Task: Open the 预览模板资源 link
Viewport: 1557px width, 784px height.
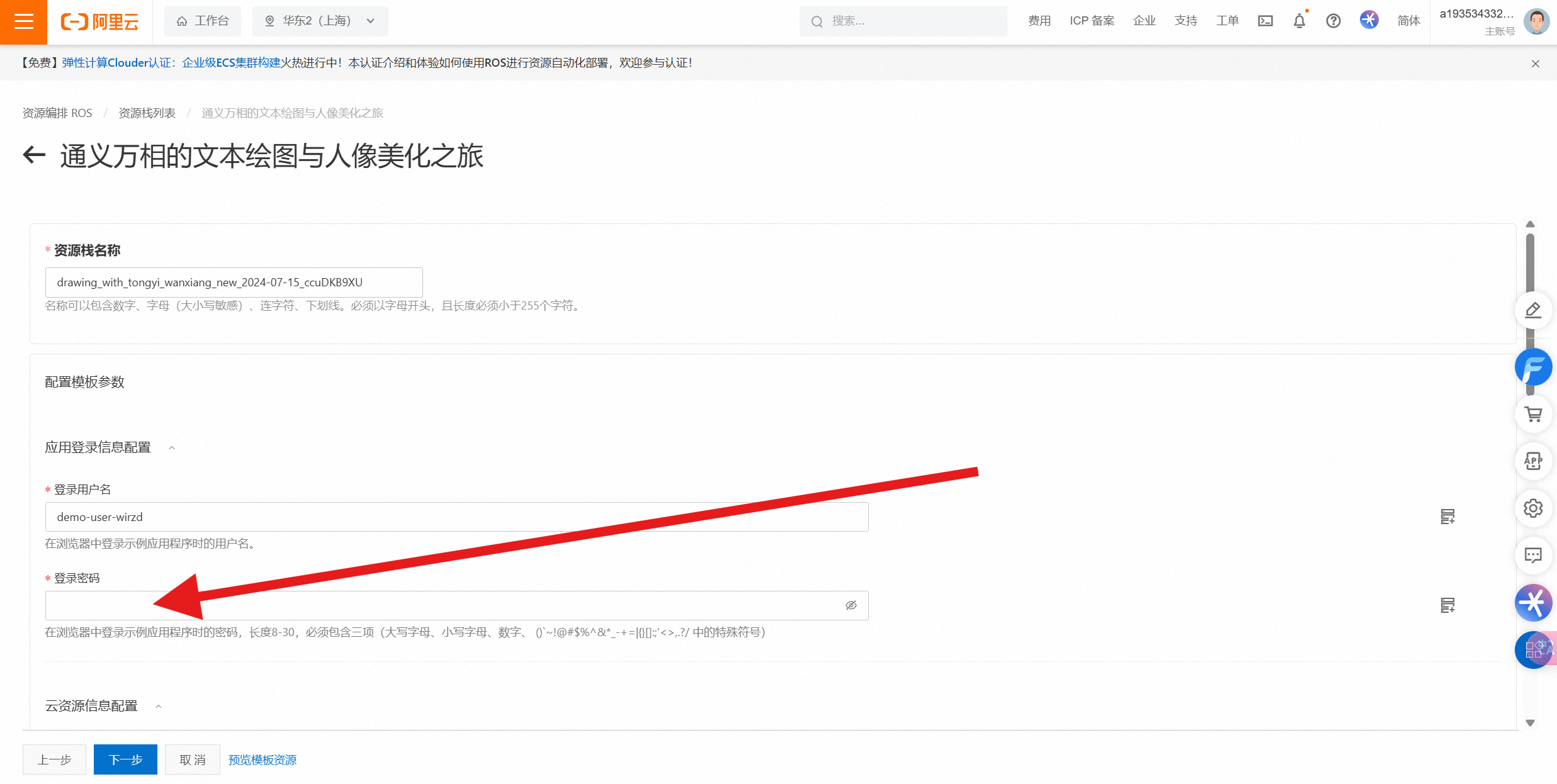Action: pyautogui.click(x=262, y=759)
